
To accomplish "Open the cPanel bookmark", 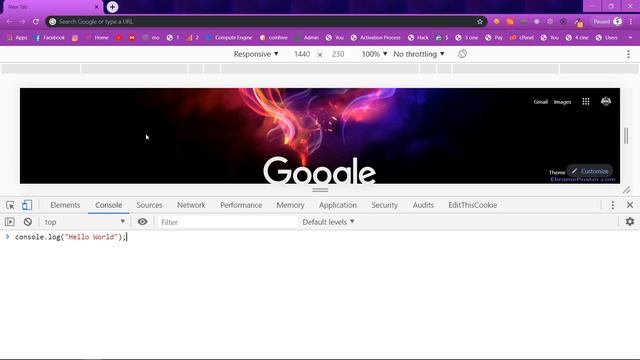I will 522,38.
